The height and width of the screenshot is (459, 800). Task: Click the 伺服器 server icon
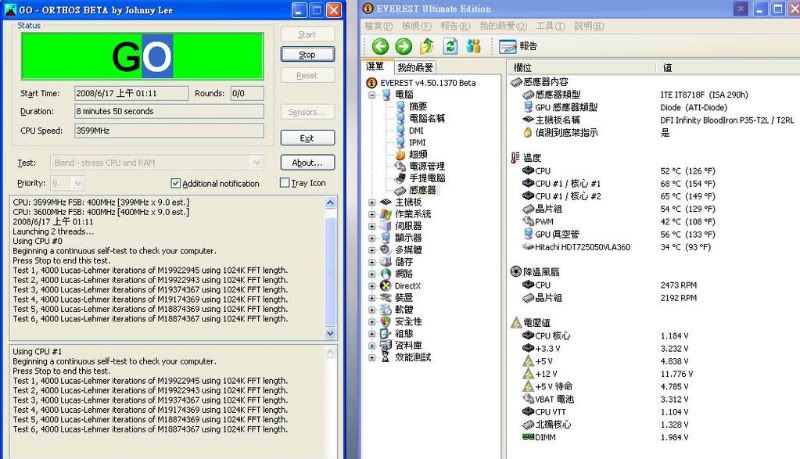point(386,226)
